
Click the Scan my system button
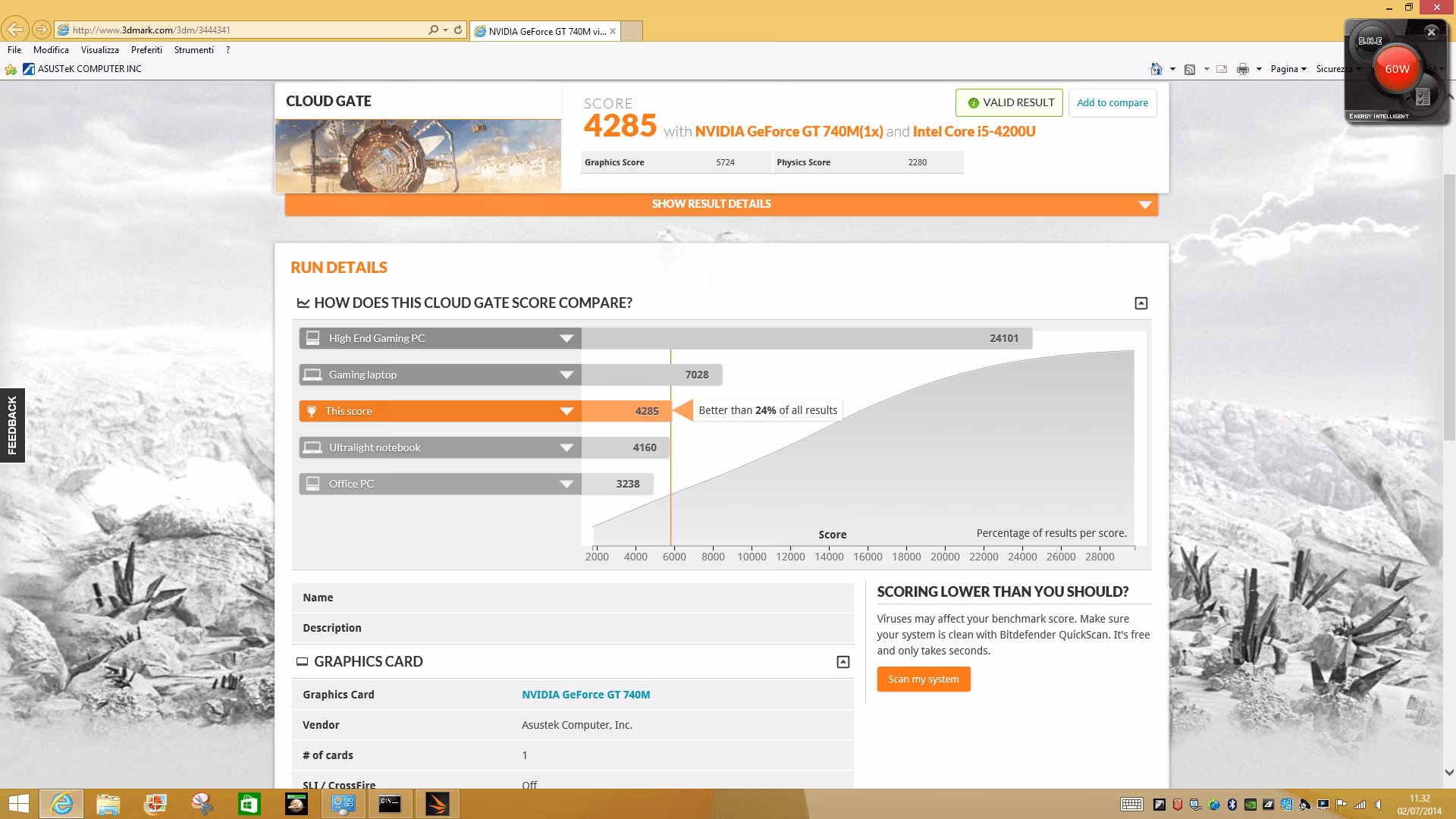tap(924, 679)
